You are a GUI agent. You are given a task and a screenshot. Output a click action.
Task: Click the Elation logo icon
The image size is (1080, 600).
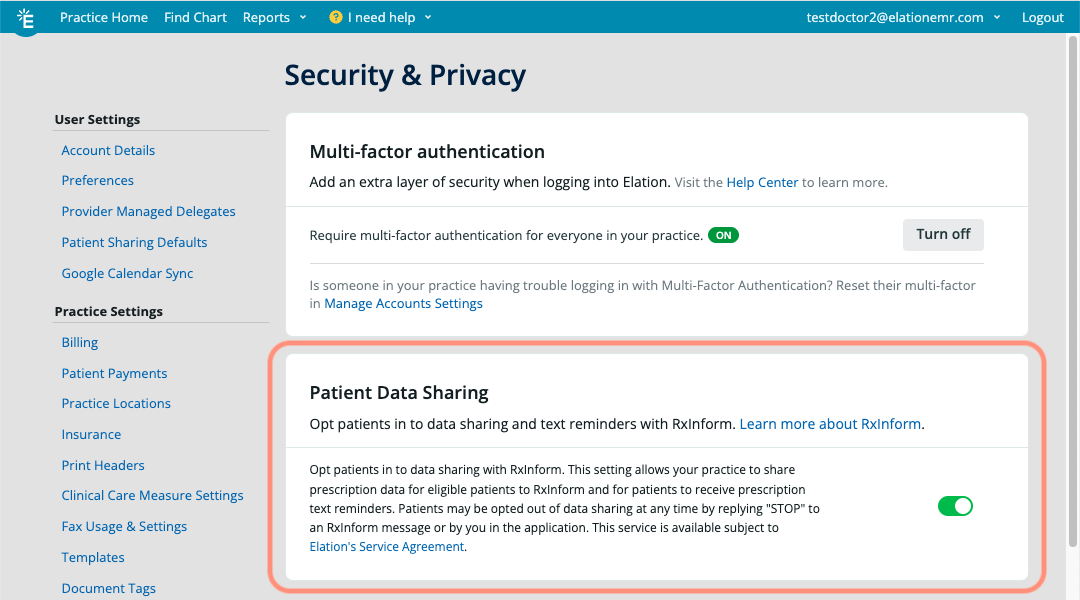point(26,19)
